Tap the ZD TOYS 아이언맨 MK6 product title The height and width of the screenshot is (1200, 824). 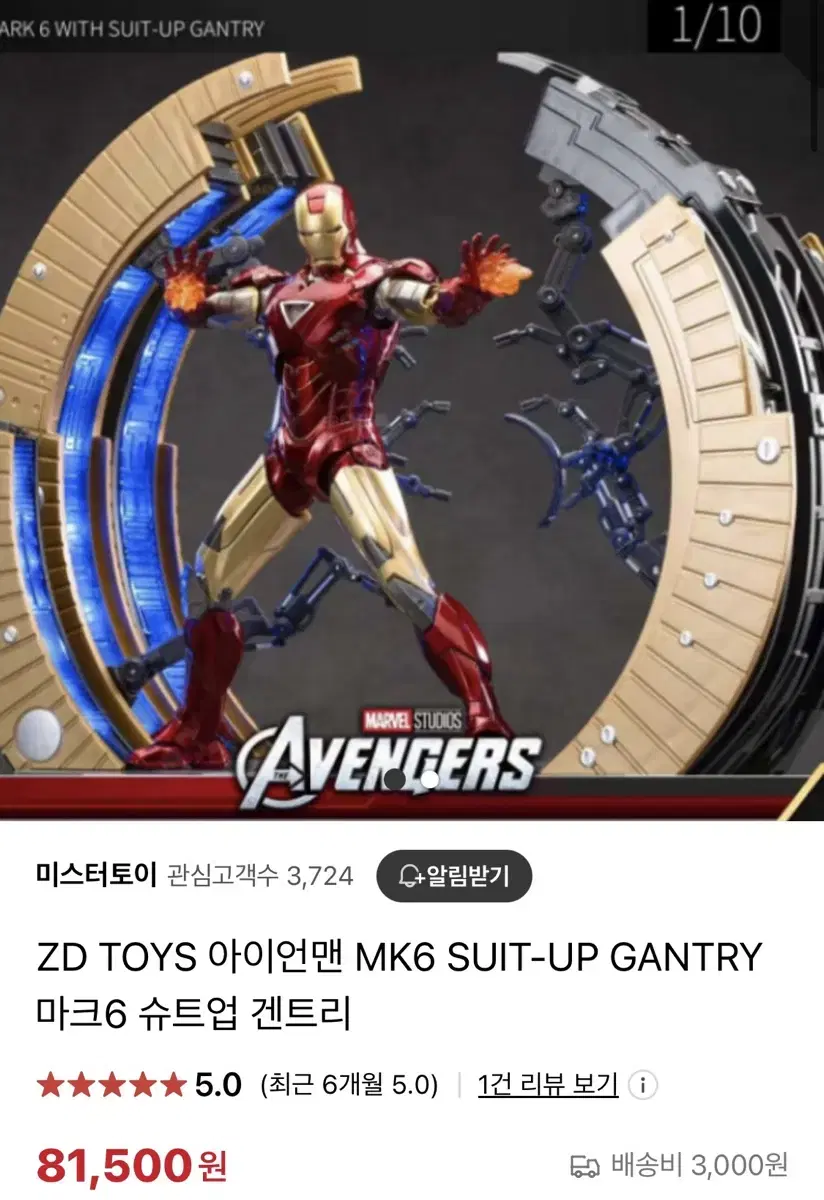[x=399, y=985]
